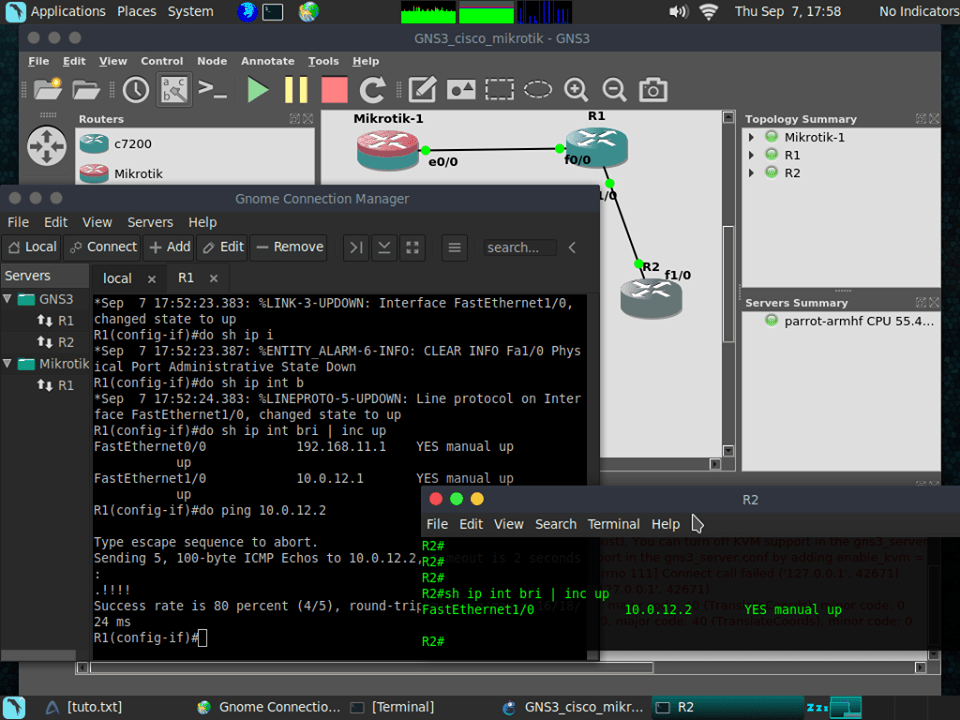The width and height of the screenshot is (960, 720).
Task: Switch to [Terminal] in the taskbar
Action: pos(392,707)
